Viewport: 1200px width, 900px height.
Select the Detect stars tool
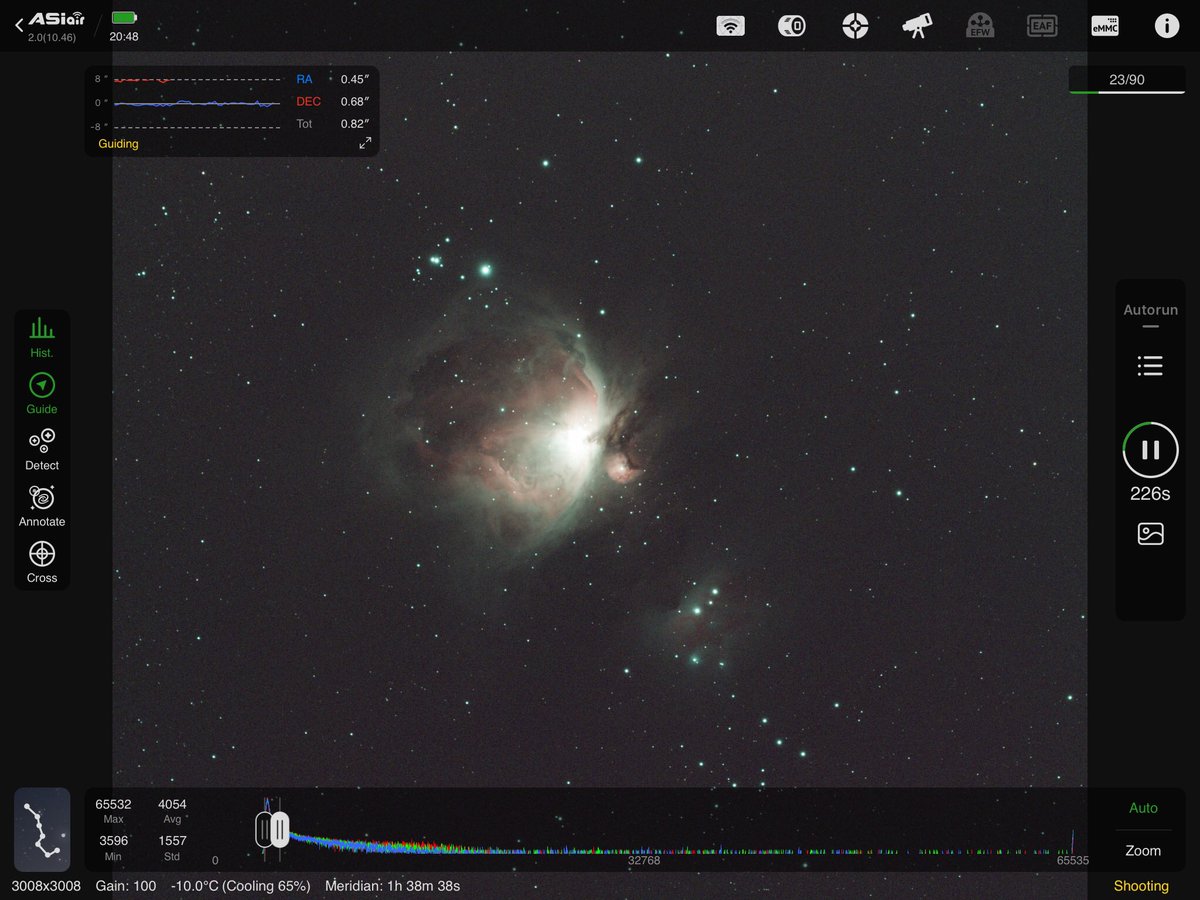pos(42,450)
